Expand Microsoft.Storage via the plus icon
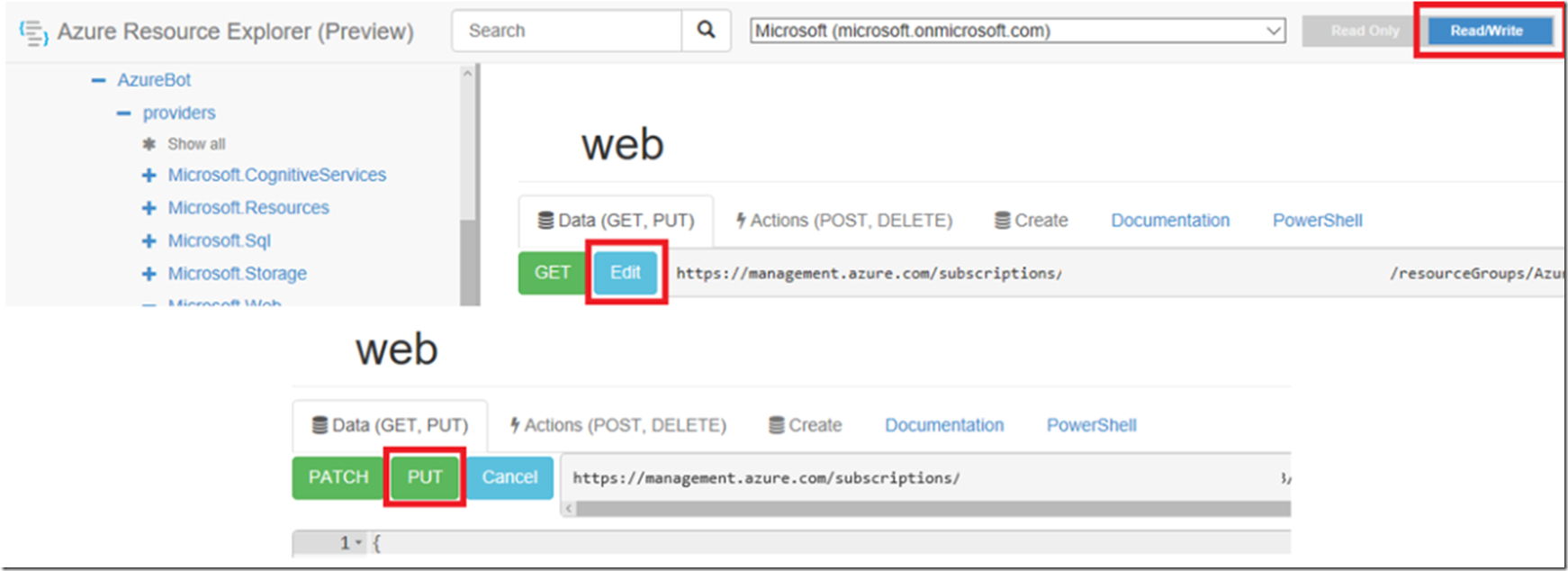This screenshot has height=571, width=1568. coord(149,274)
